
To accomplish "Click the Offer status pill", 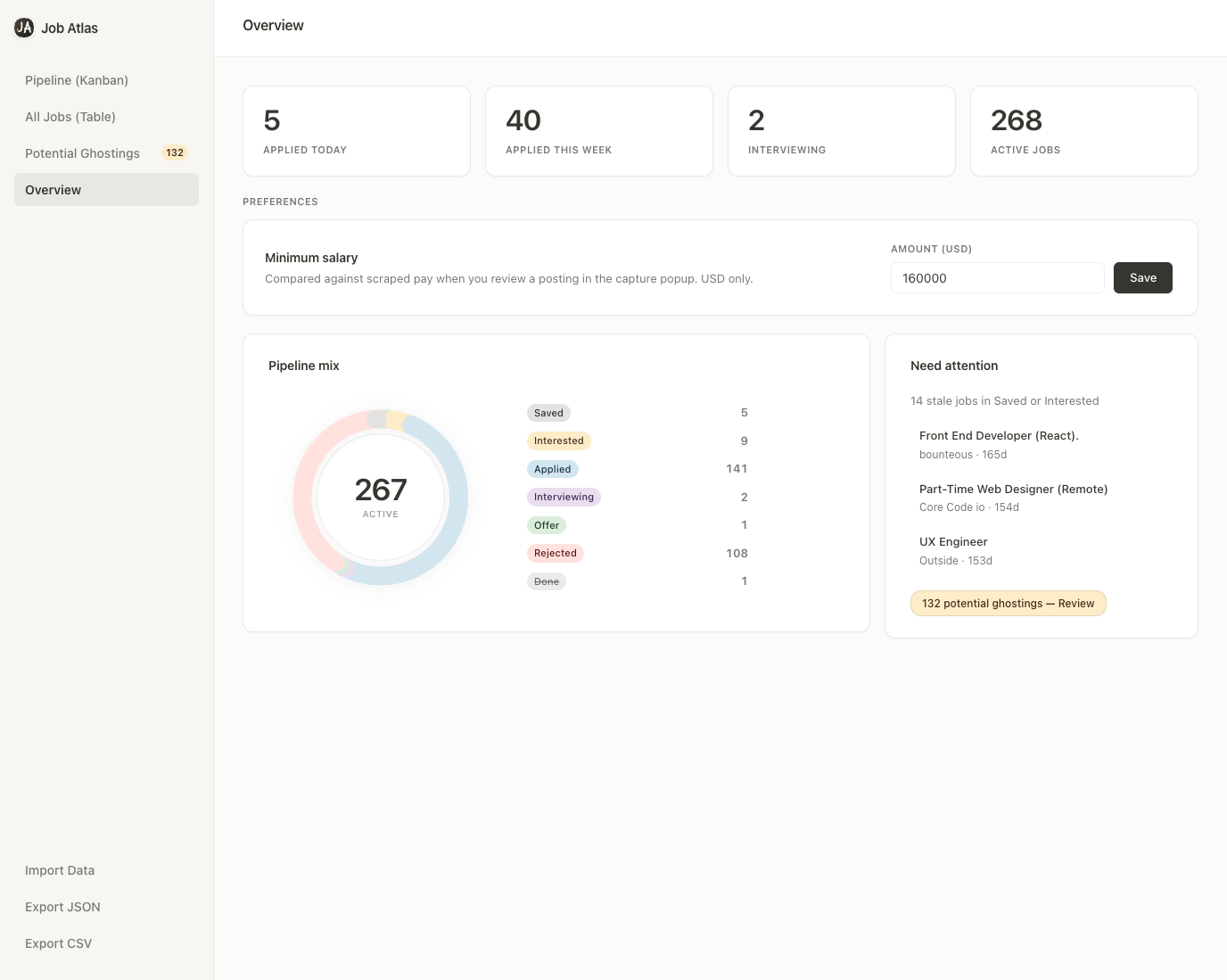I will click(547, 525).
